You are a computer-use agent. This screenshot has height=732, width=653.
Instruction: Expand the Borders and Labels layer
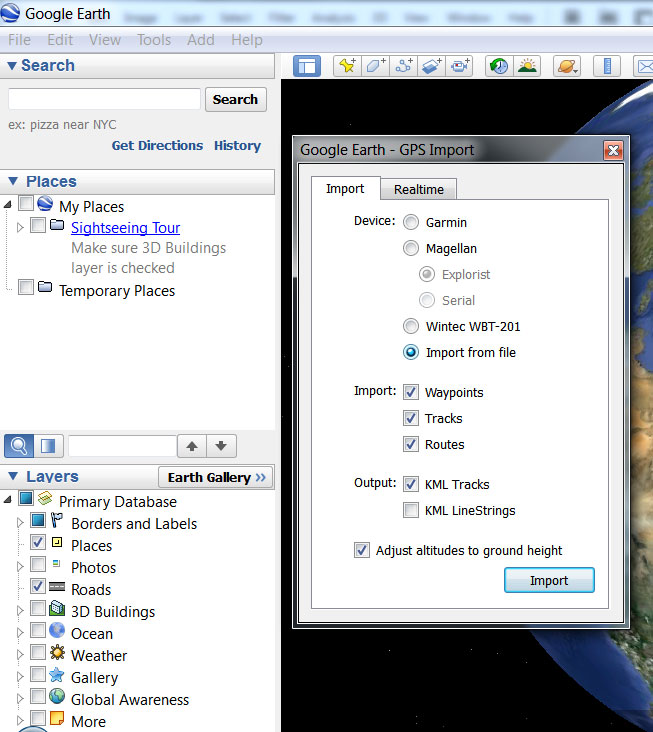20,523
